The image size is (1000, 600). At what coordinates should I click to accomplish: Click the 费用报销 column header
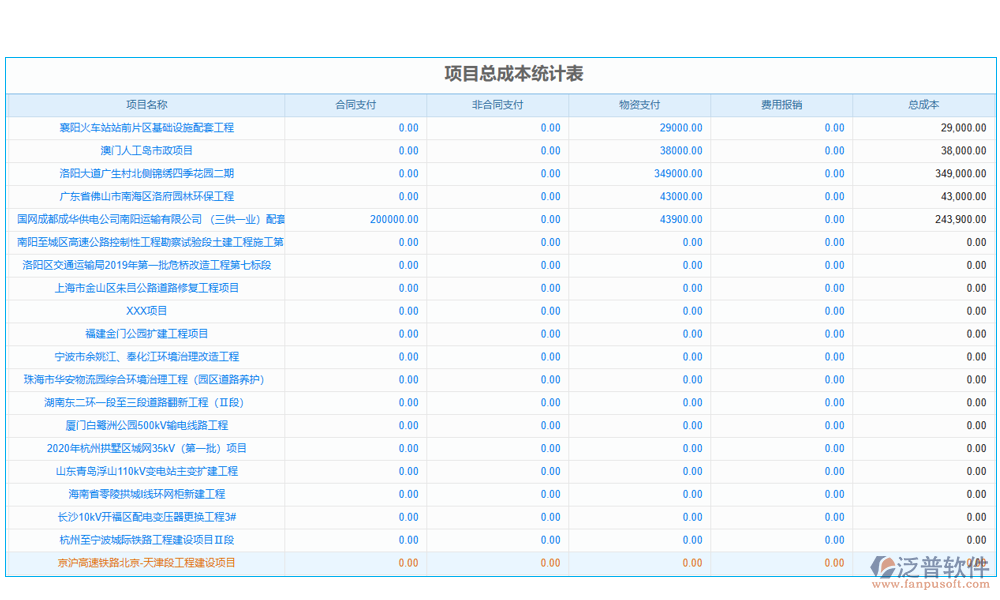click(781, 105)
